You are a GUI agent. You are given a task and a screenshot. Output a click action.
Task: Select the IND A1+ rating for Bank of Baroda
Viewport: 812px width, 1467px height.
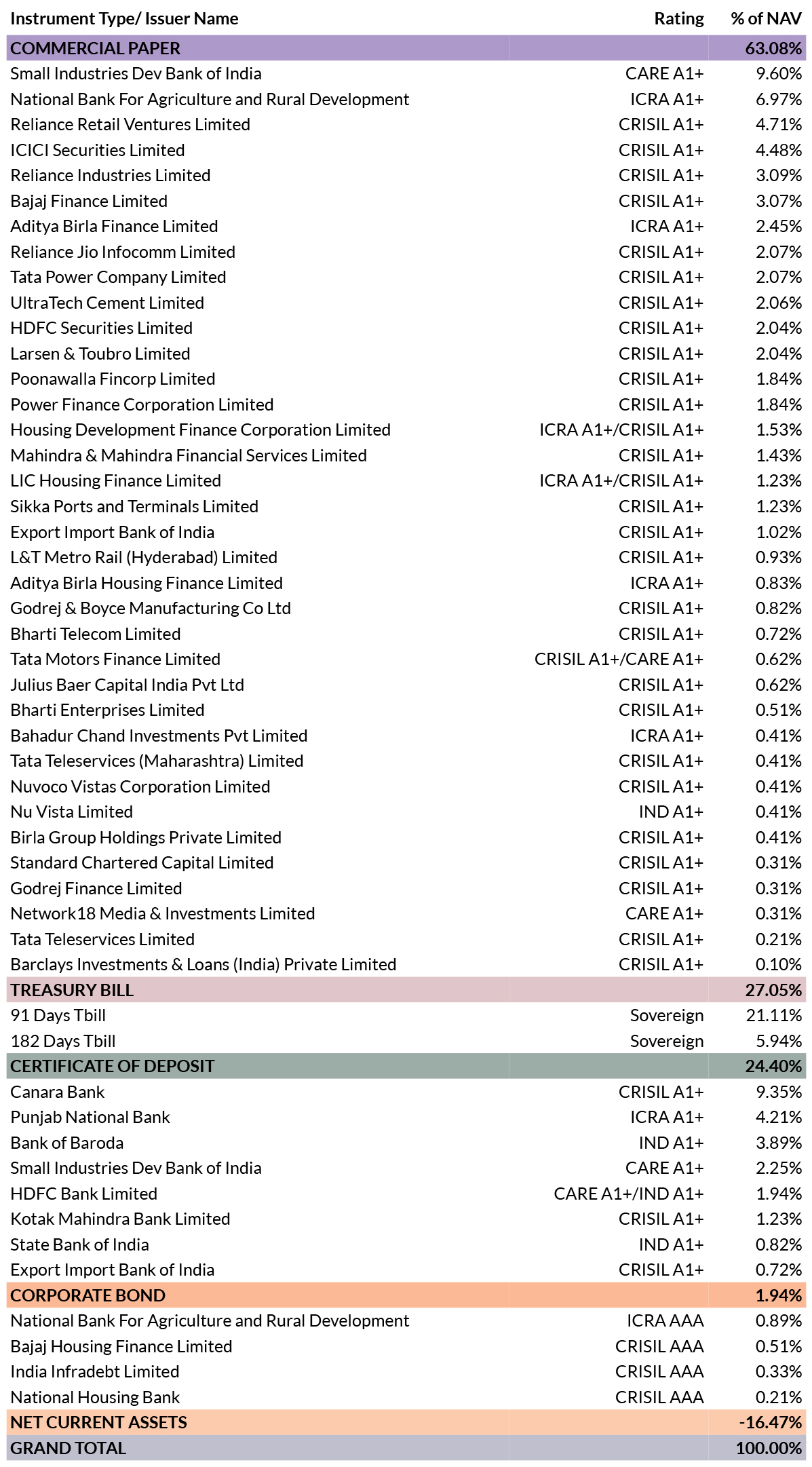point(672,1143)
